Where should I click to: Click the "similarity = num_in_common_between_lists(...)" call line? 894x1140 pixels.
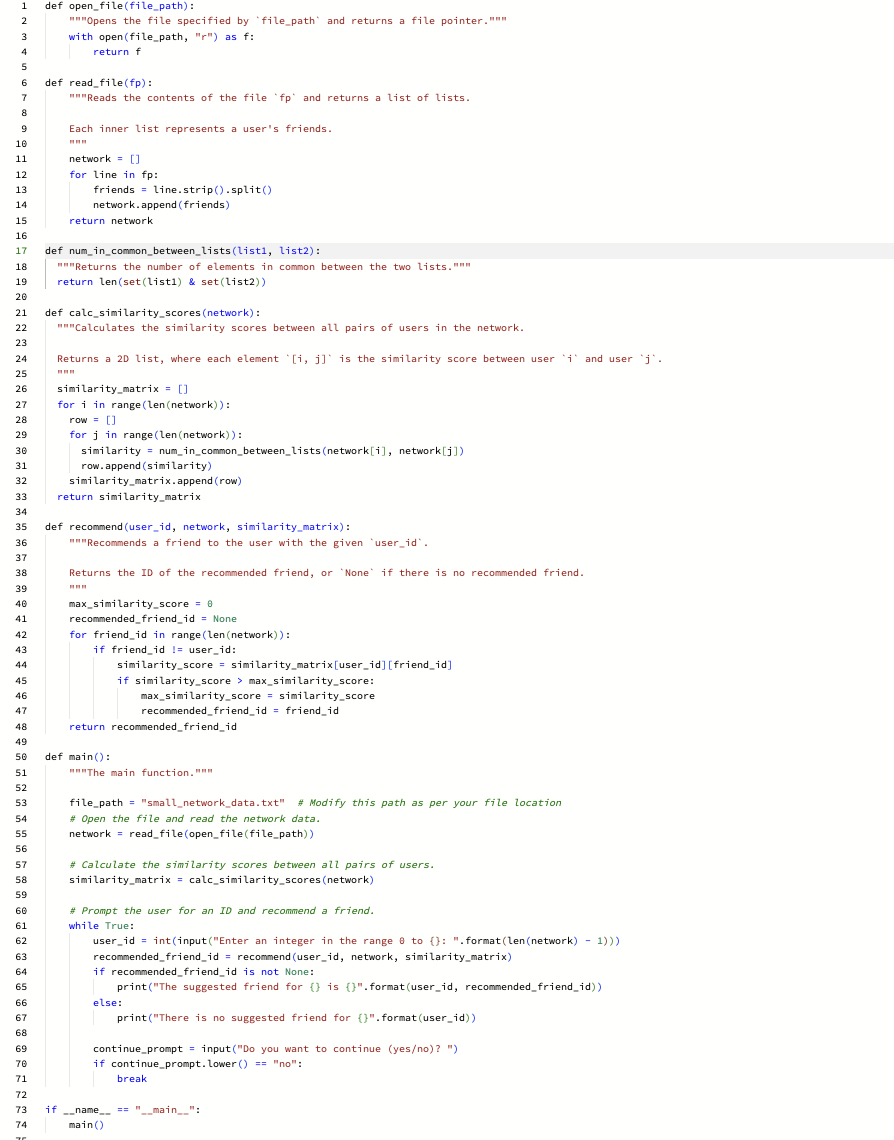coord(273,451)
